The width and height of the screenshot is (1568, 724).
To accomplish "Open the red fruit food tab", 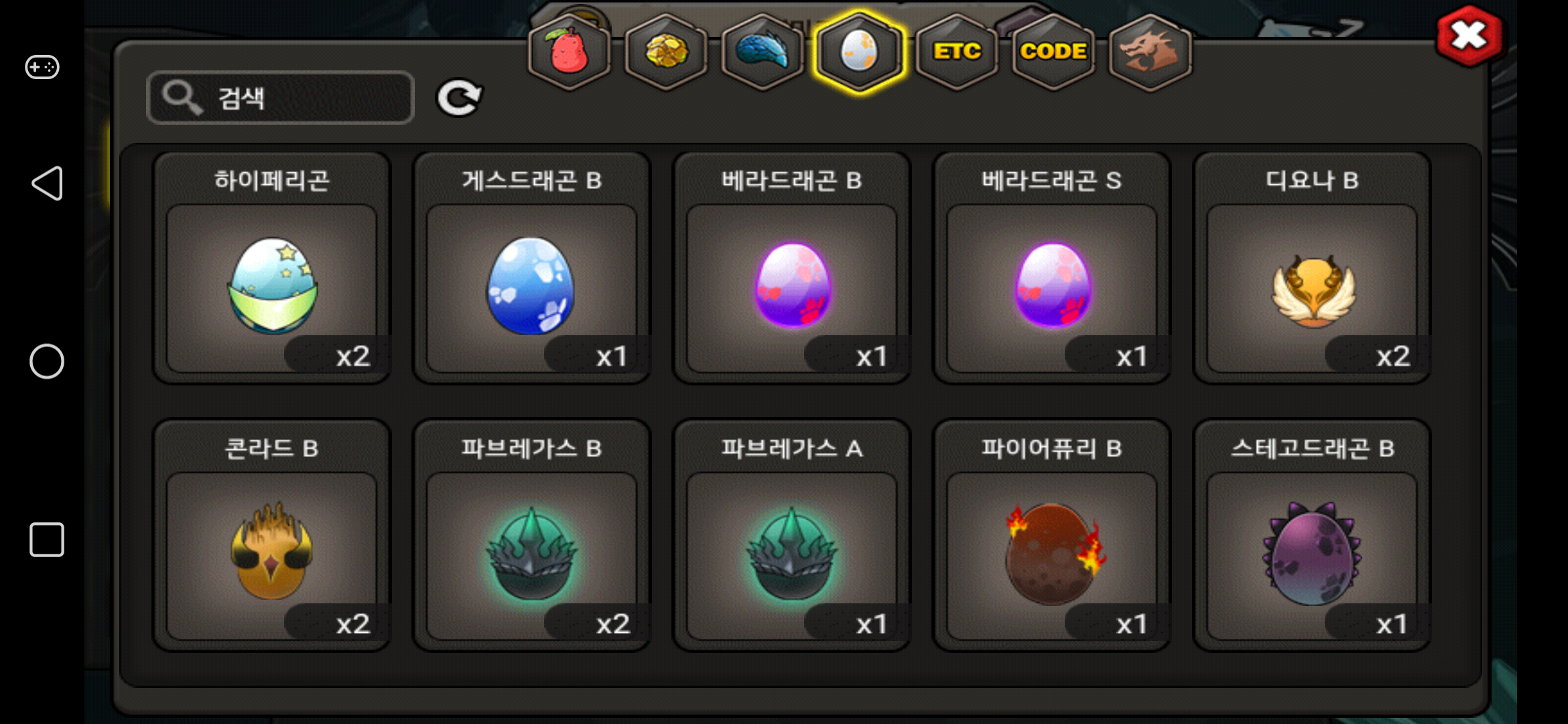I will tap(570, 51).
